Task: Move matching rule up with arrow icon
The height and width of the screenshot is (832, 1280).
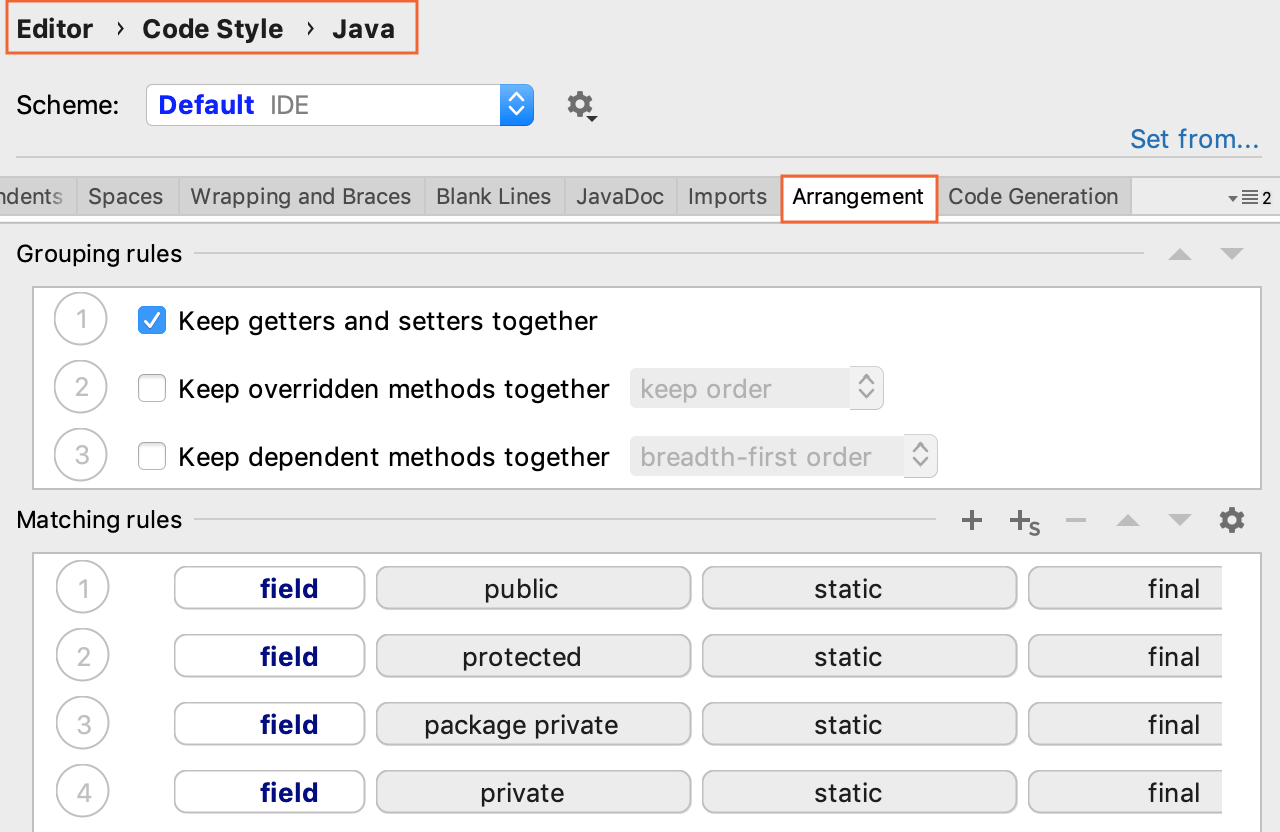Action: point(1128,520)
